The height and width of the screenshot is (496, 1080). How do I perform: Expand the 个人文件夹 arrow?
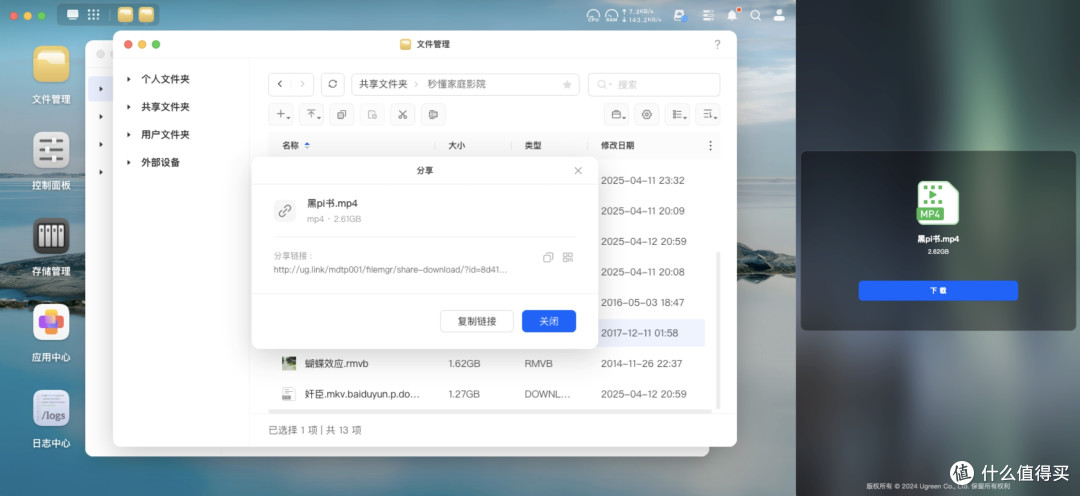(129, 79)
